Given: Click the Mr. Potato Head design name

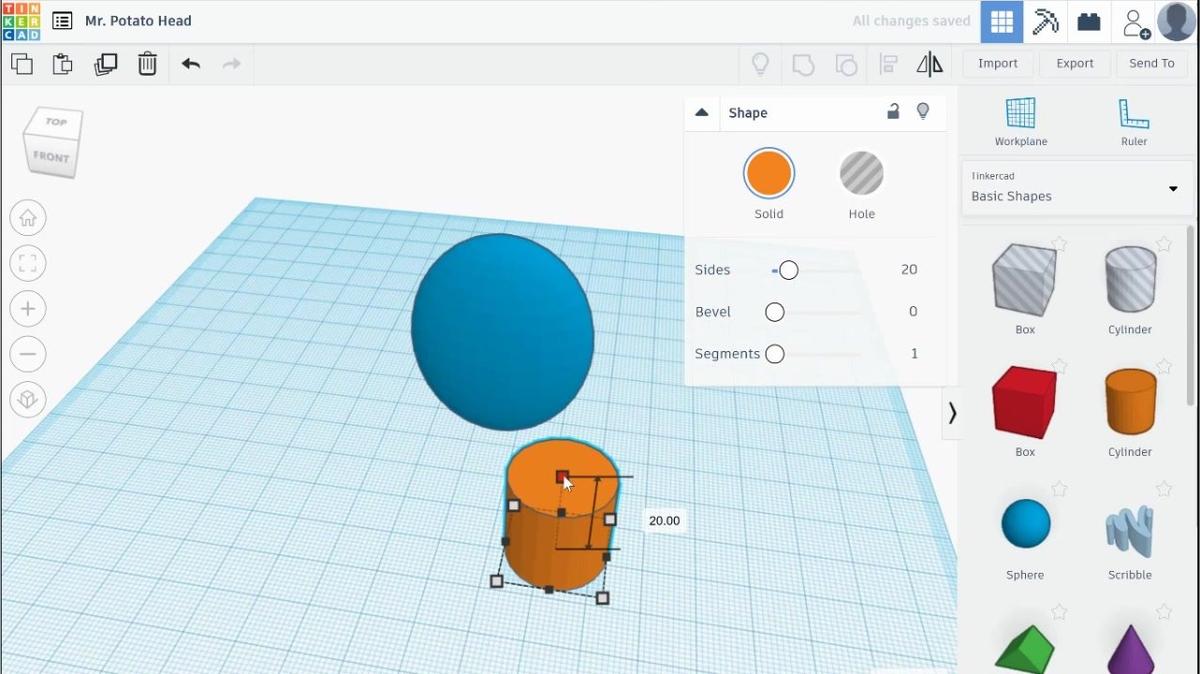Looking at the screenshot, I should [138, 21].
